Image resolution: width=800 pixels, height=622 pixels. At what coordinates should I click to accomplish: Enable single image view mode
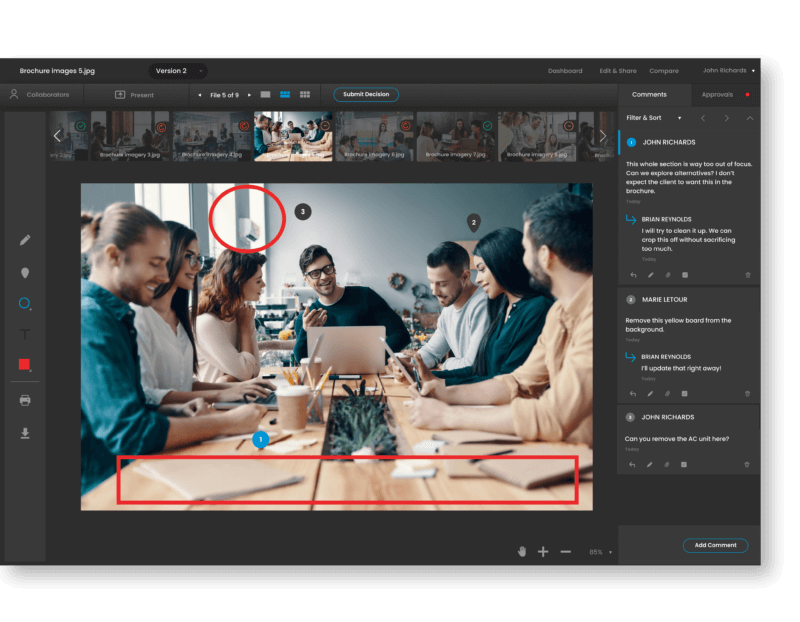coord(264,94)
